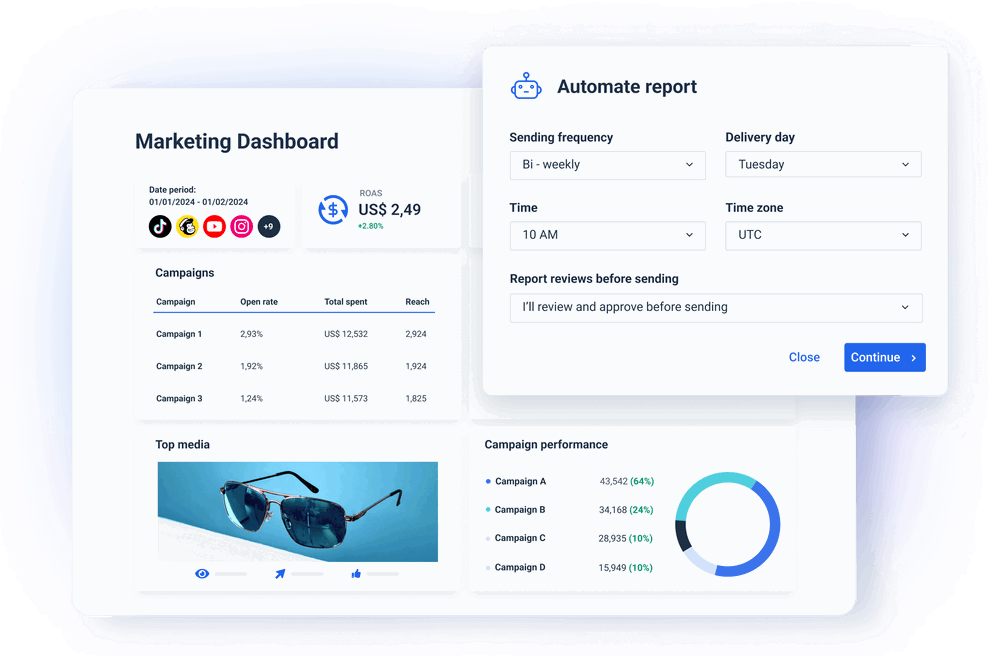The height and width of the screenshot is (656, 992).
Task: Click the Close link in the dialog
Action: point(804,357)
